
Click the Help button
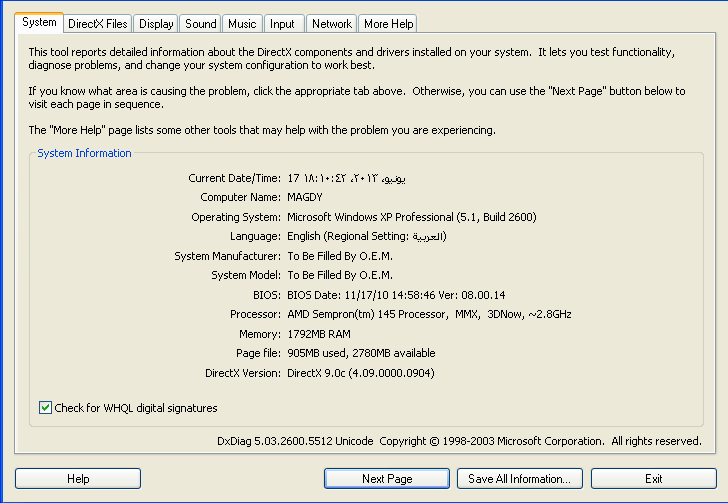point(78,478)
